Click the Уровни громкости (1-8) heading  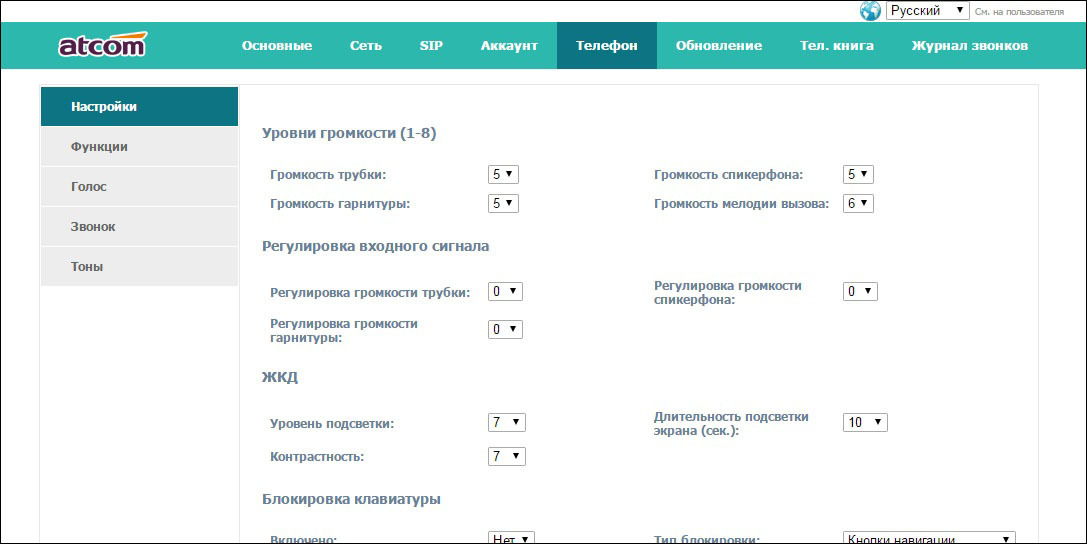click(x=349, y=133)
